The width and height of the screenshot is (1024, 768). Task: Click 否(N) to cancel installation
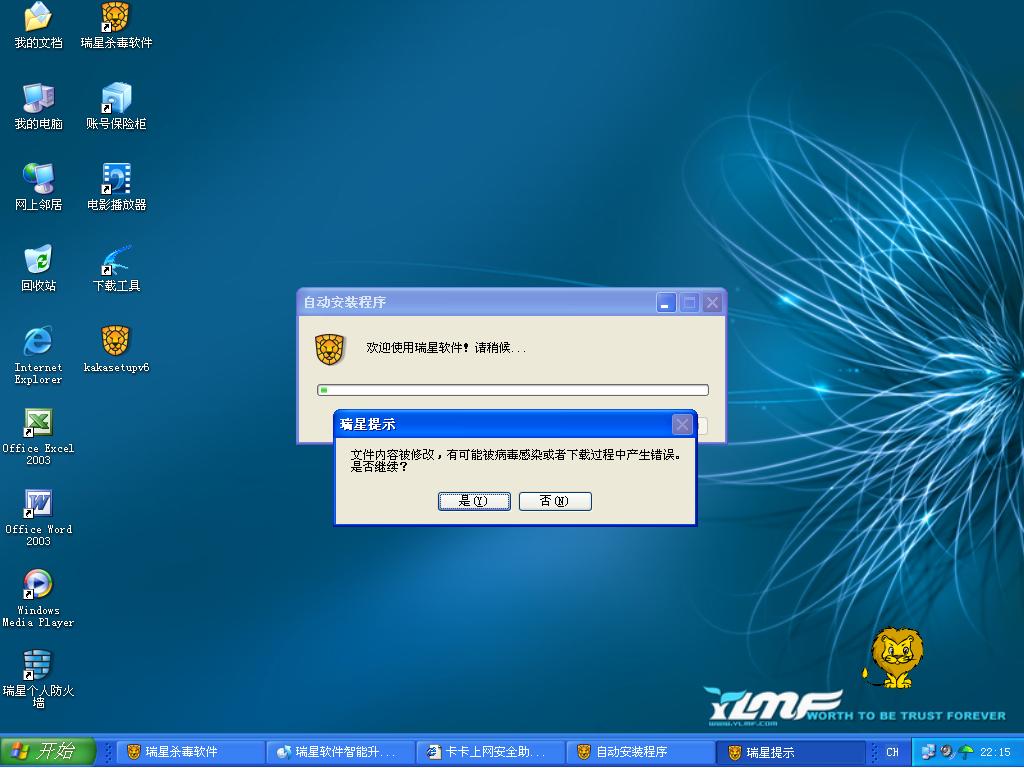(x=555, y=501)
